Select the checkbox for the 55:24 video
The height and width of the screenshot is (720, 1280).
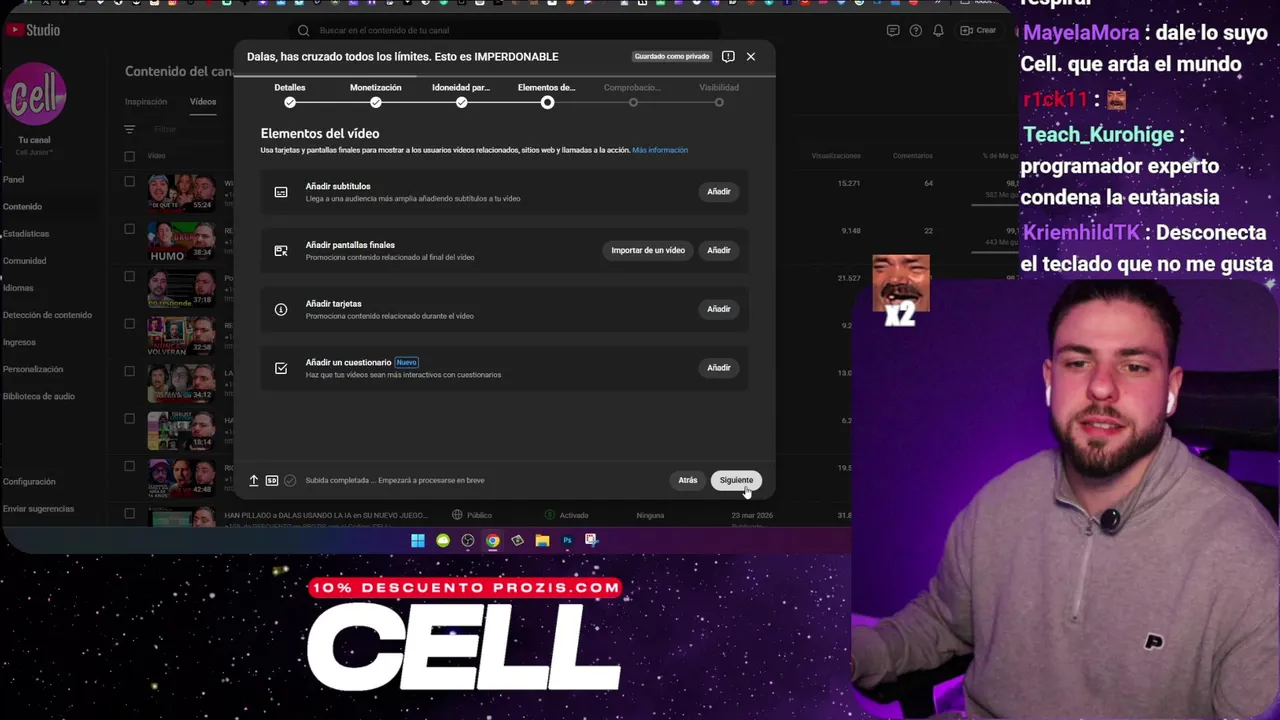(x=129, y=182)
